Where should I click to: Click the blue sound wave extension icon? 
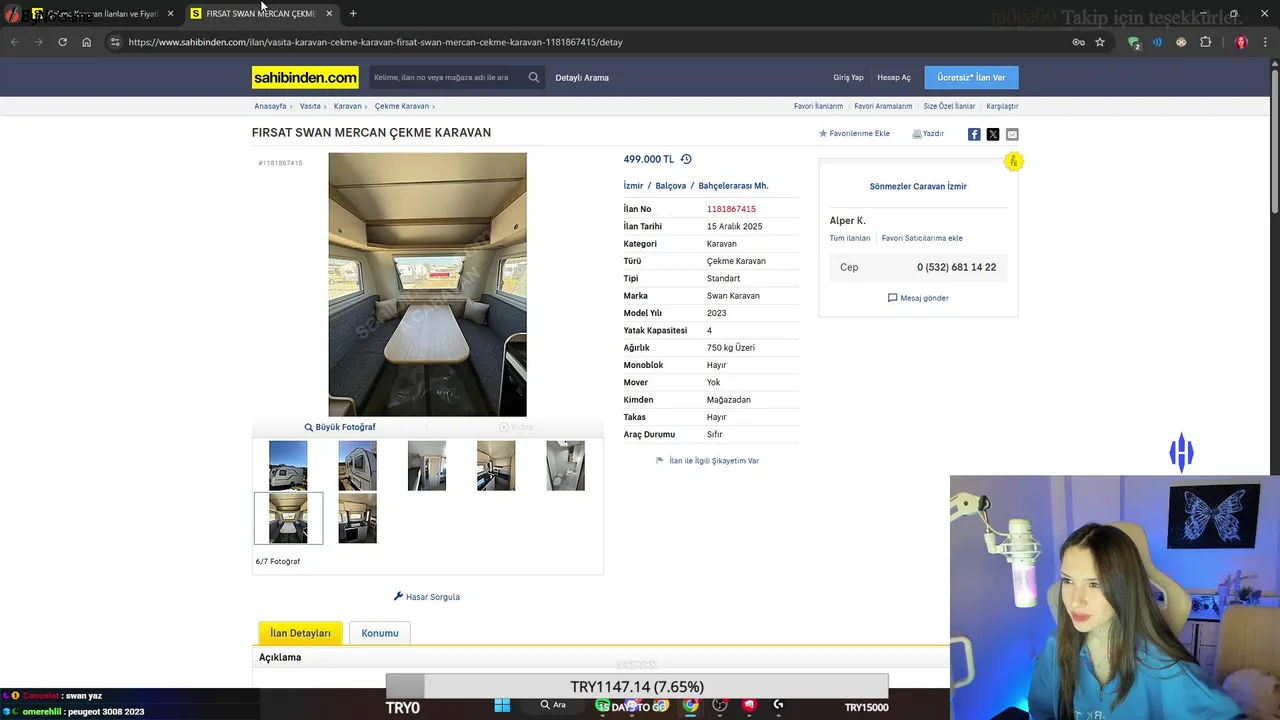pos(1157,42)
